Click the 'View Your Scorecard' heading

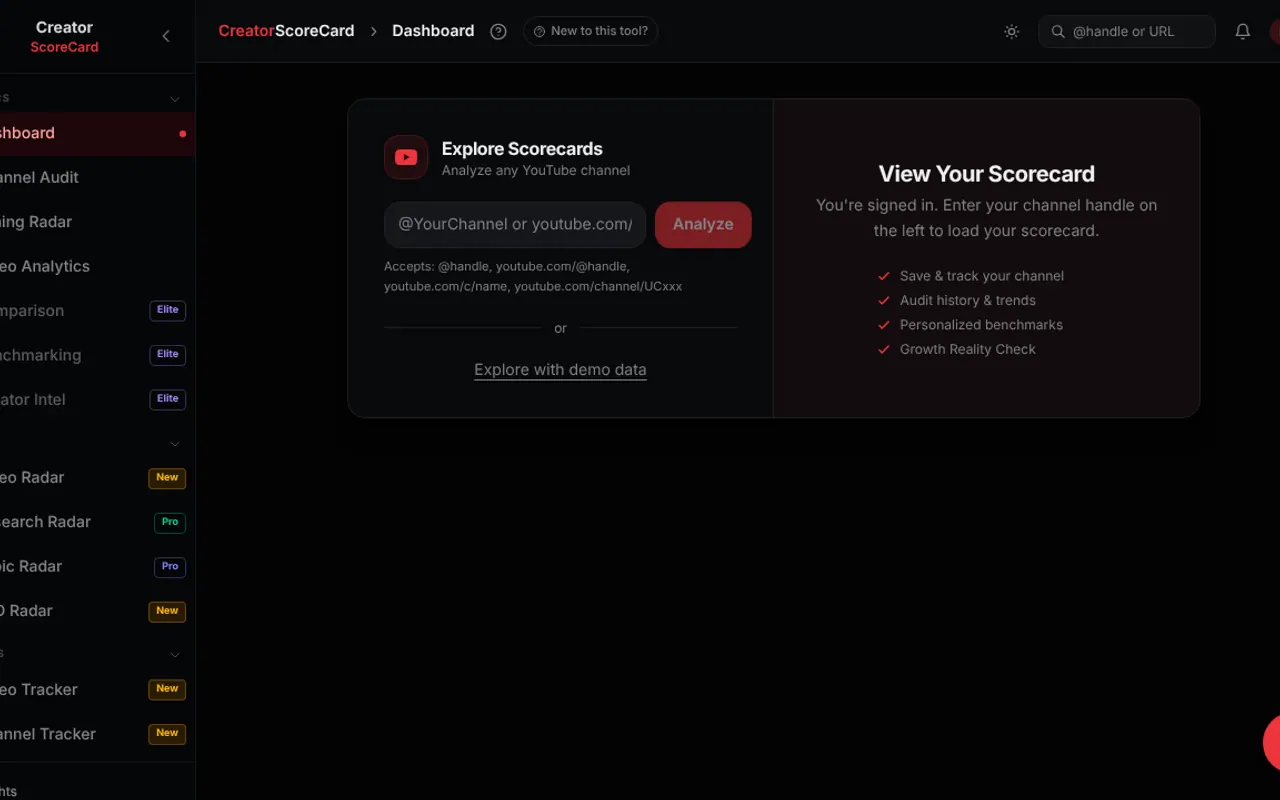987,174
